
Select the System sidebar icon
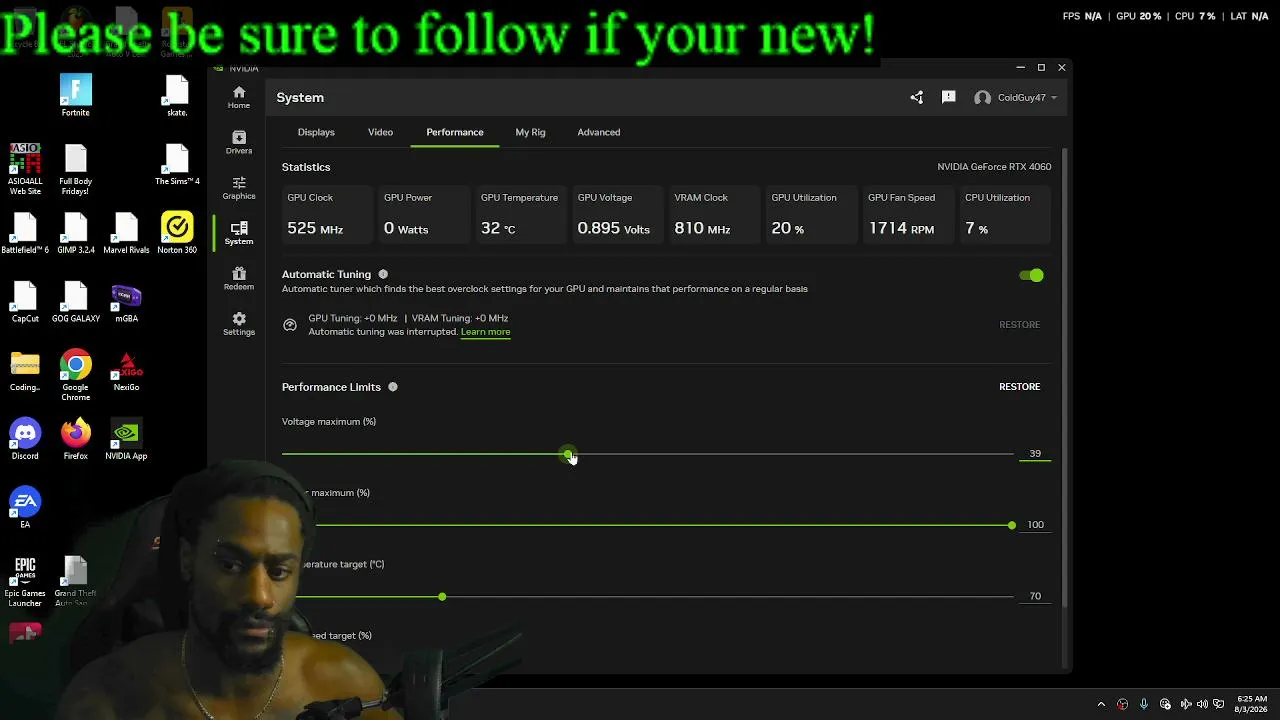pyautogui.click(x=239, y=233)
